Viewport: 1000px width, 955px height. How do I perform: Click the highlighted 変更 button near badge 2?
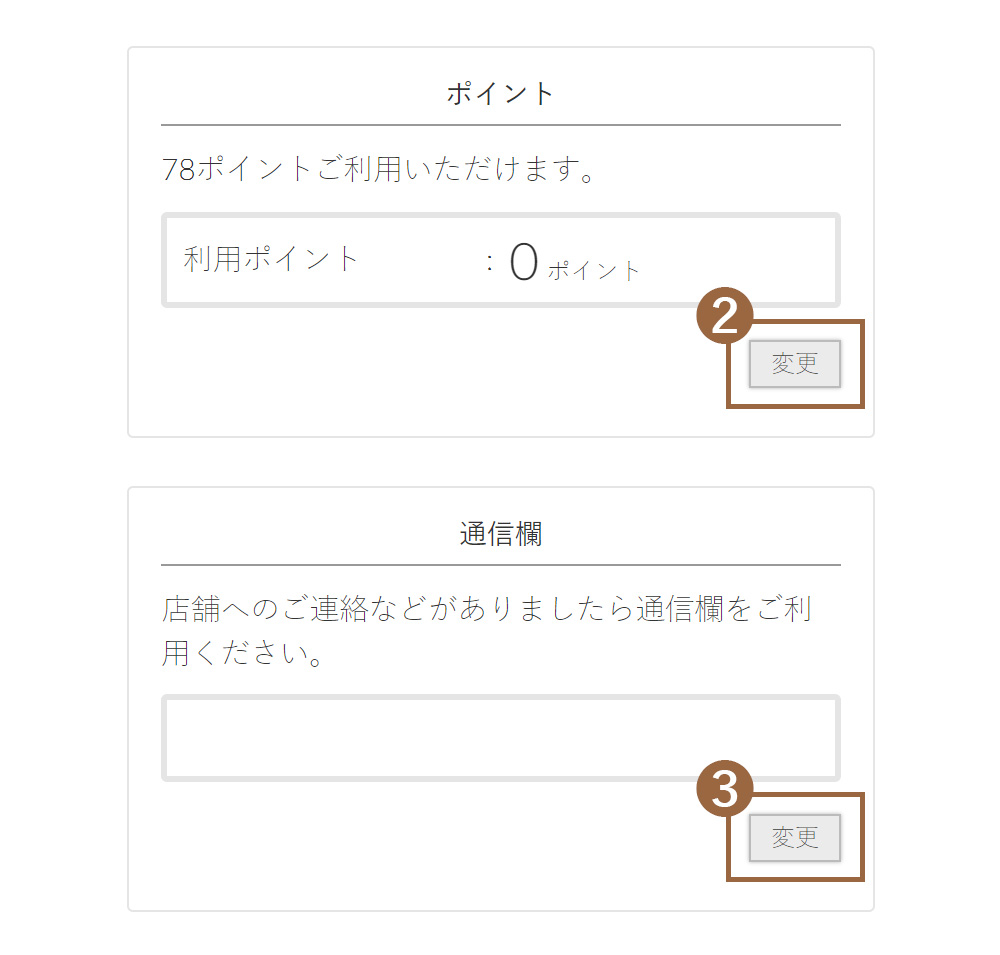pos(795,364)
